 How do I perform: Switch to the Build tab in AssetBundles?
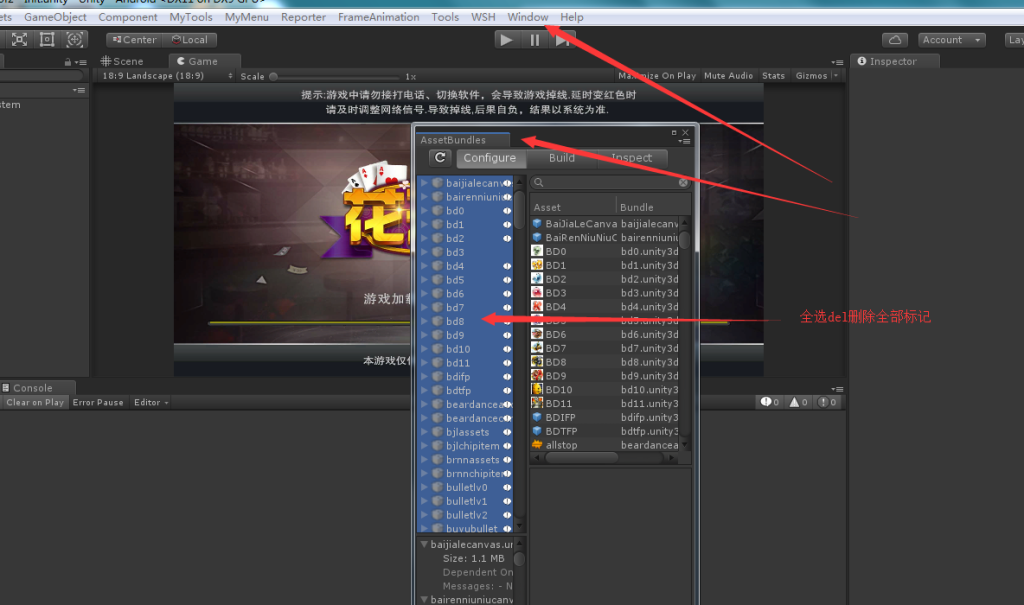(x=562, y=157)
